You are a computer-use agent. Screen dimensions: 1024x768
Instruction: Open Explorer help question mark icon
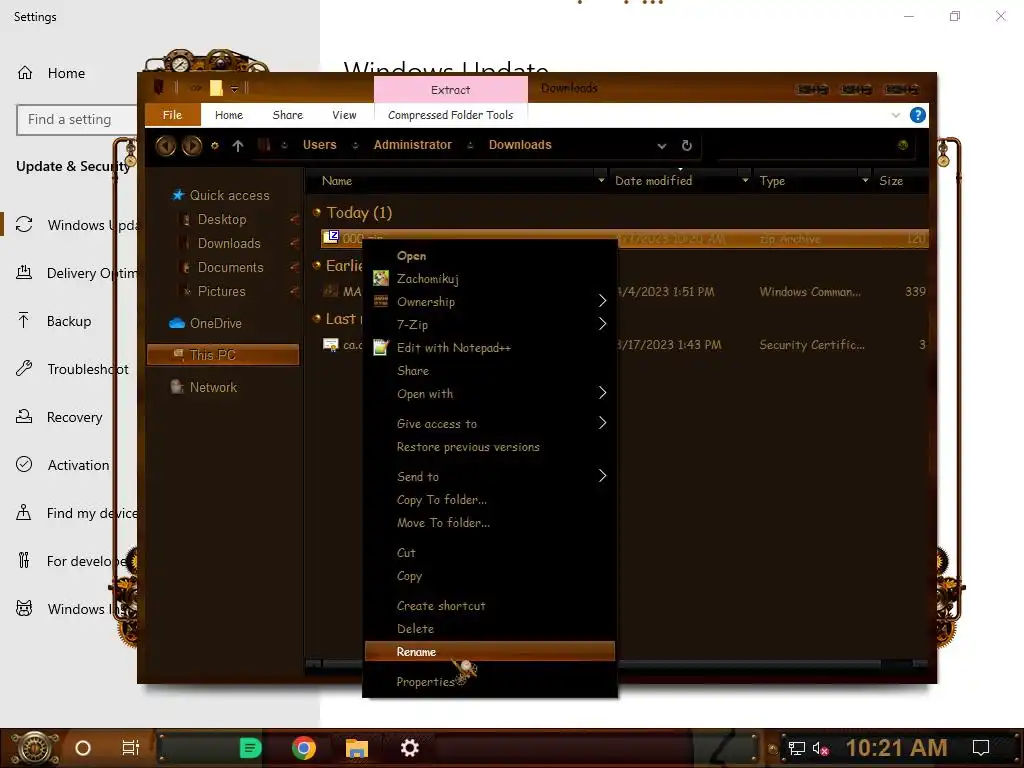click(x=918, y=115)
